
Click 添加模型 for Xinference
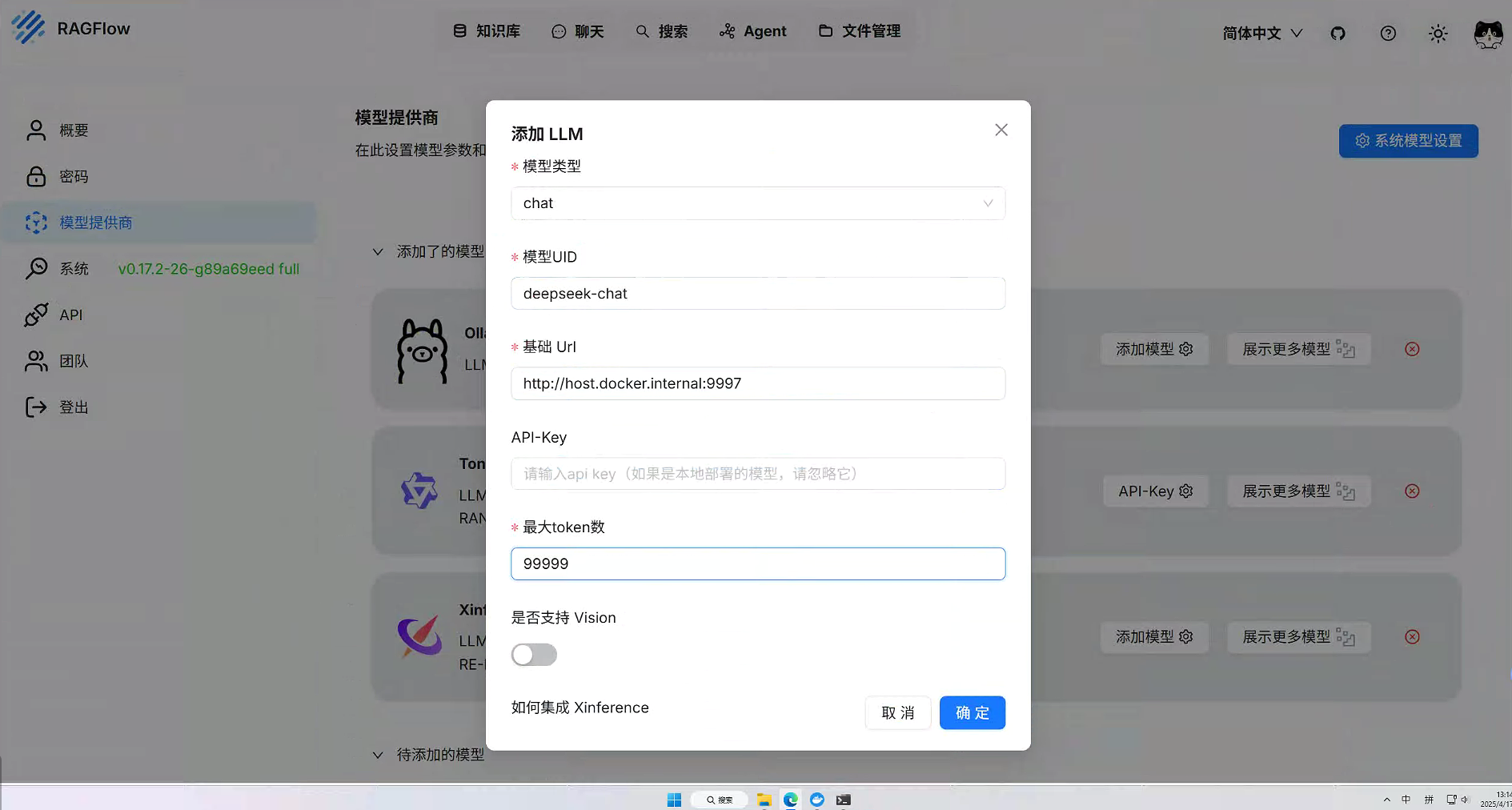click(1154, 636)
